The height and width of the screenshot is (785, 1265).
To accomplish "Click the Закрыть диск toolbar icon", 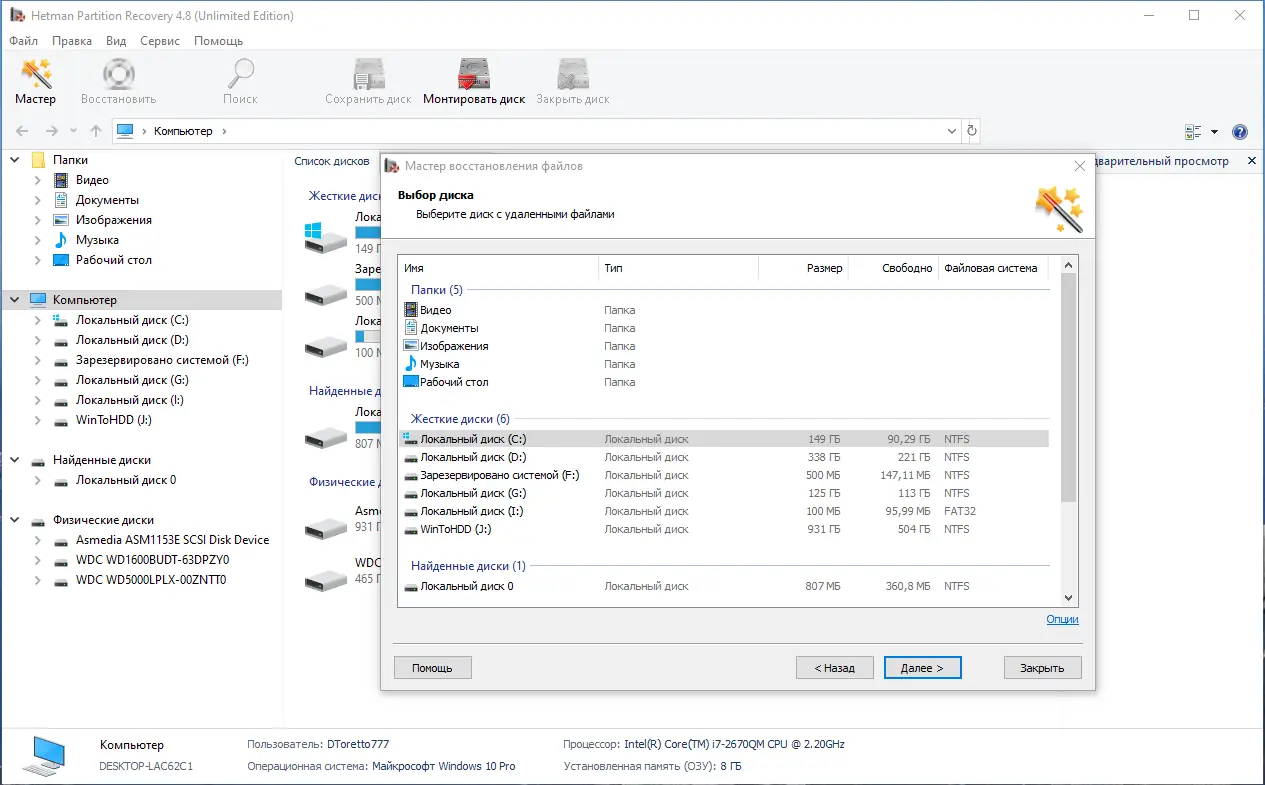I will tap(573, 75).
